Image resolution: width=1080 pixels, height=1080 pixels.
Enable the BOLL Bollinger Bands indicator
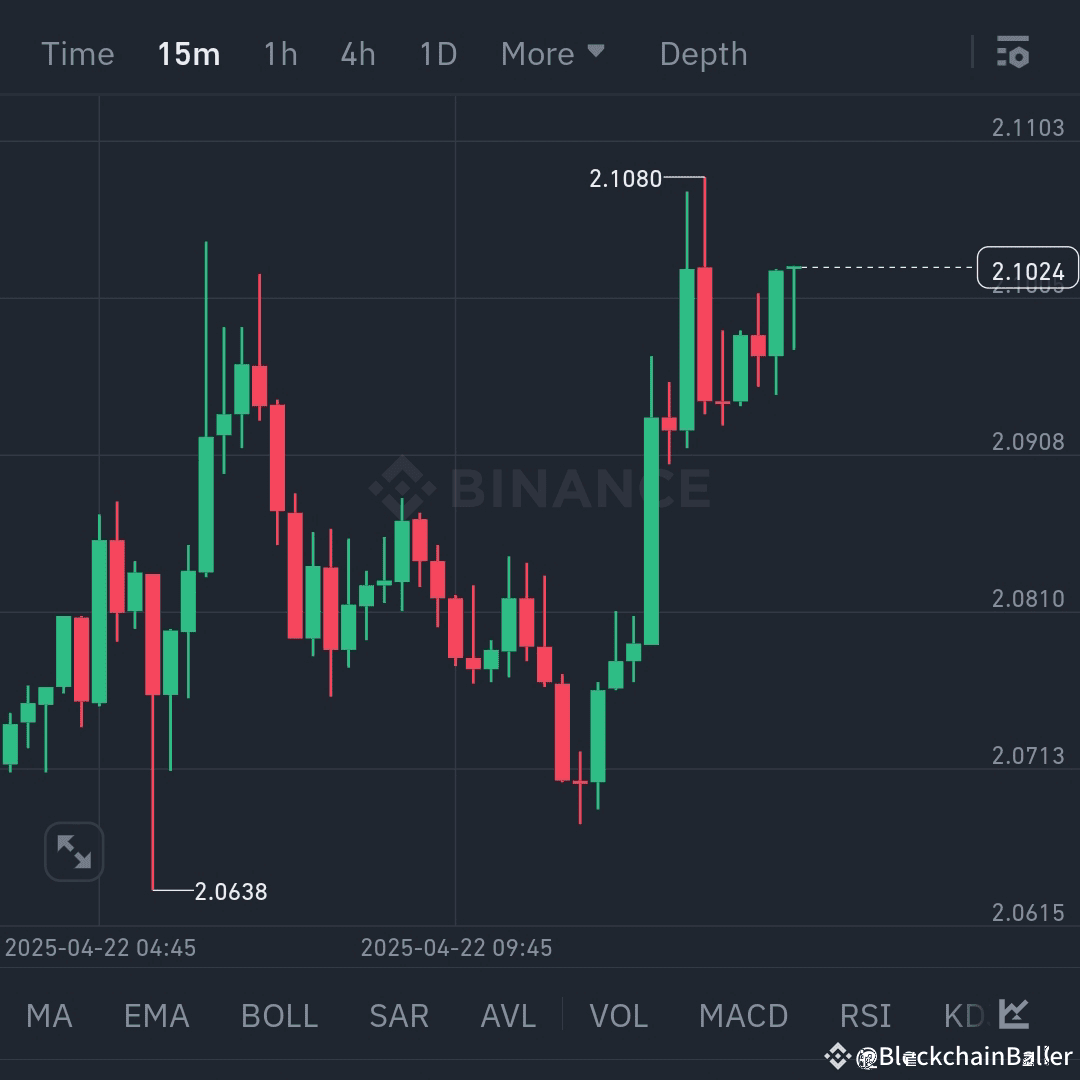coord(278,1015)
